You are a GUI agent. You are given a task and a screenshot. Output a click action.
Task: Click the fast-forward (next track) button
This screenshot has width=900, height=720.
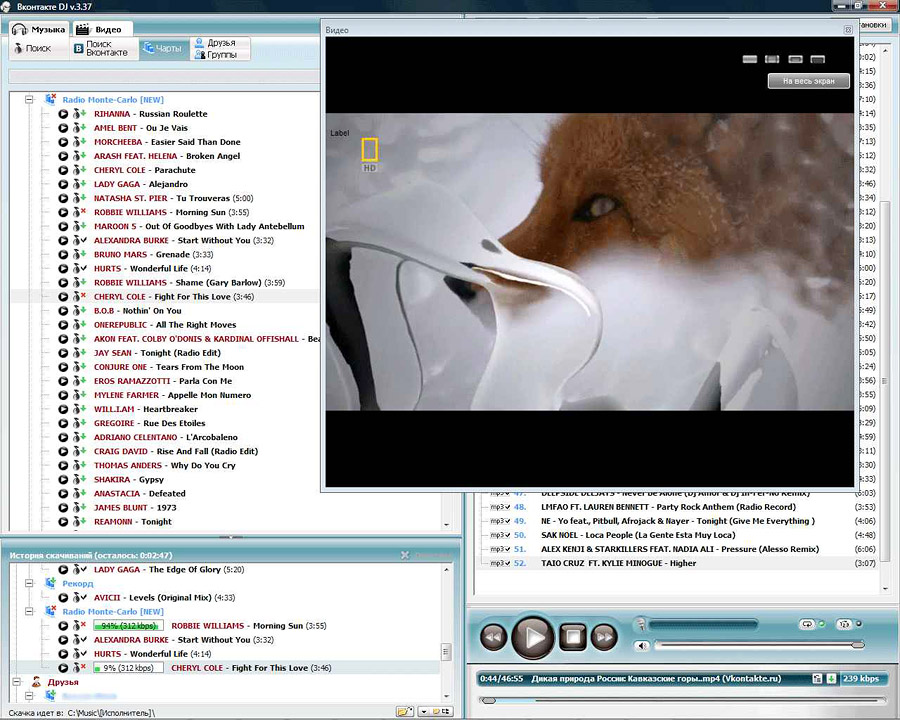point(604,636)
